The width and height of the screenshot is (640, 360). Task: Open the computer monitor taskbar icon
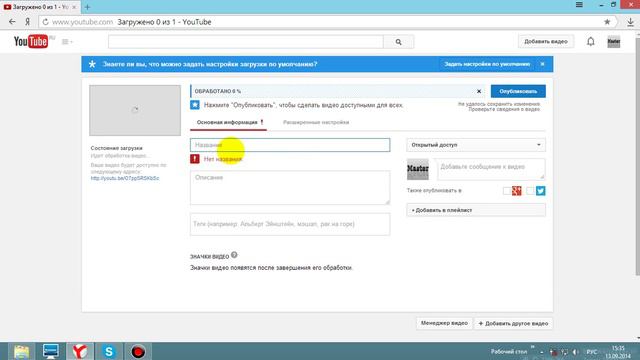[51, 351]
